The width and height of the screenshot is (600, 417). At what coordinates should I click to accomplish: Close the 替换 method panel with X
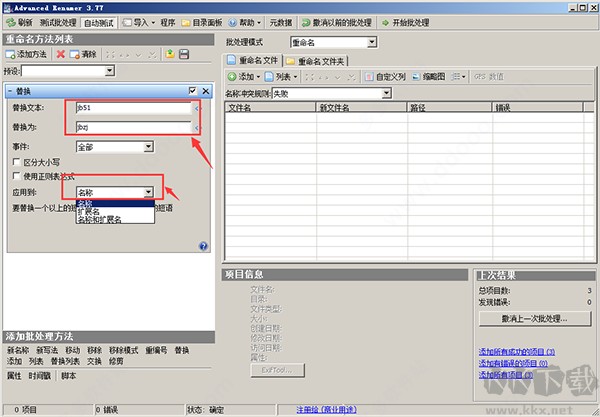[x=206, y=91]
